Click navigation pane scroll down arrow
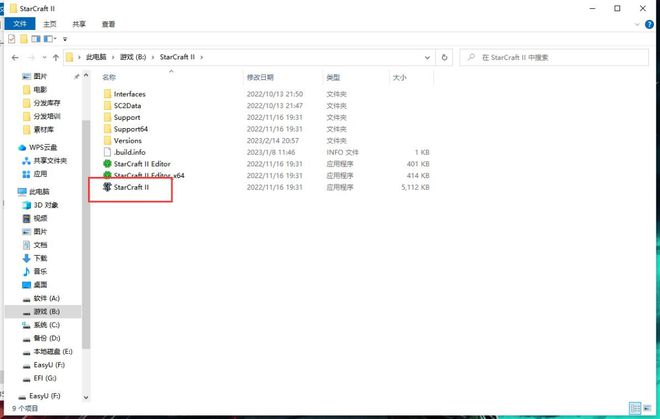 (86, 397)
